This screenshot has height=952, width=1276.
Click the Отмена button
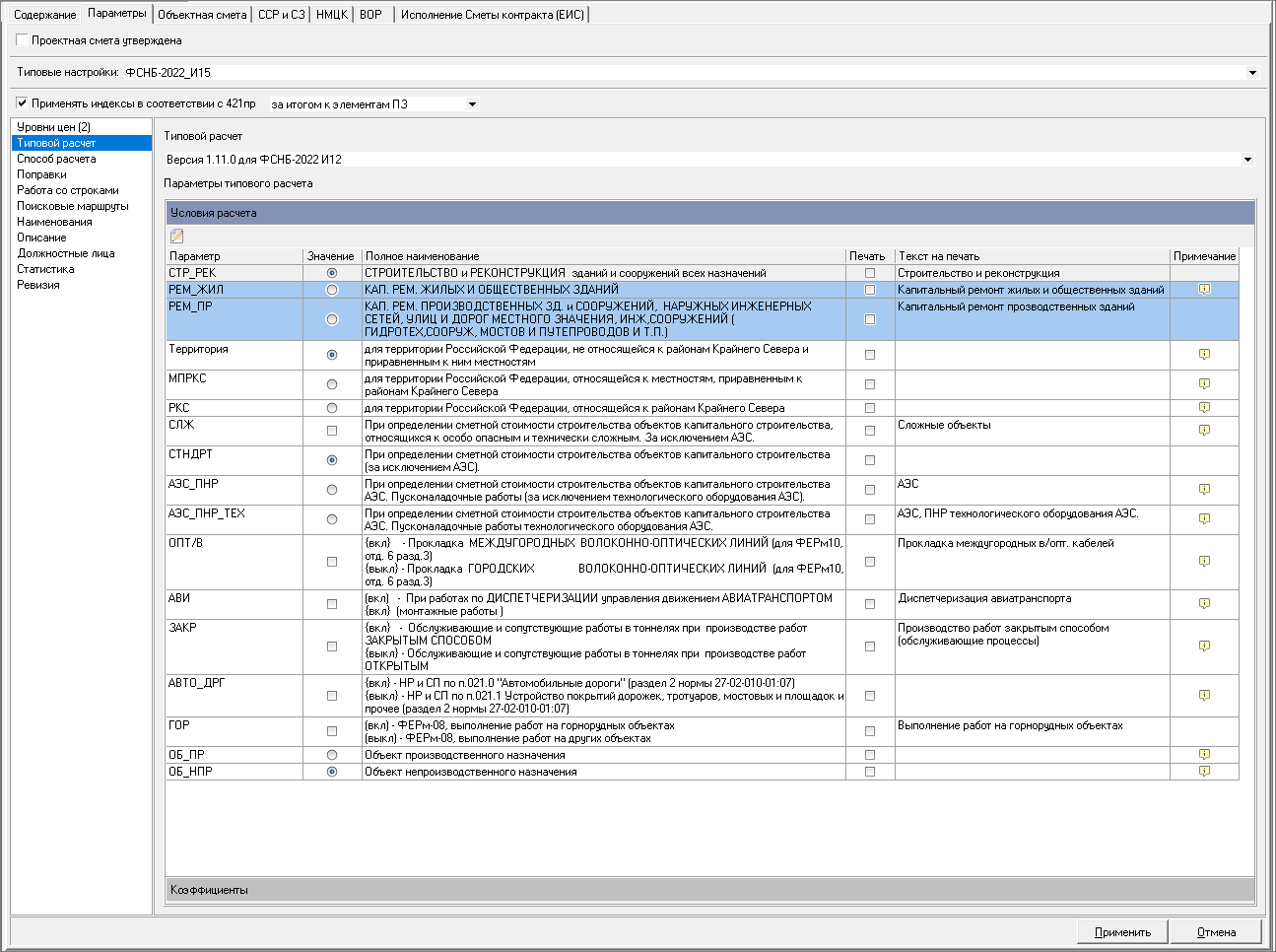(x=1216, y=932)
